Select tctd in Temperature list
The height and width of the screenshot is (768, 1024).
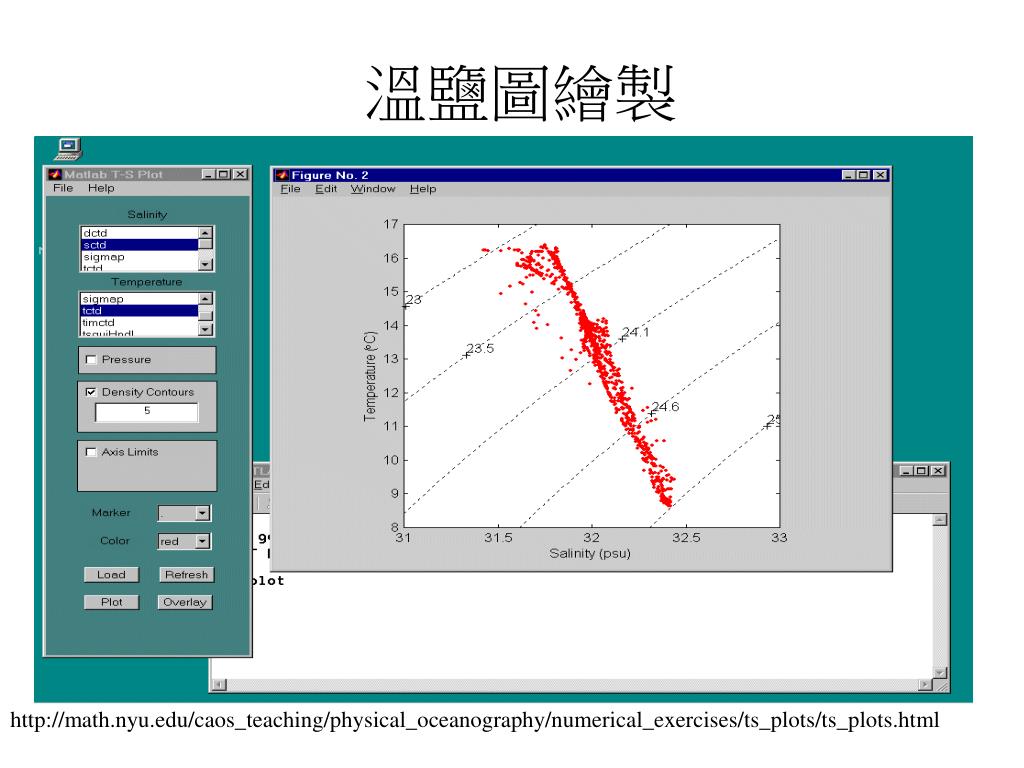pyautogui.click(x=139, y=311)
